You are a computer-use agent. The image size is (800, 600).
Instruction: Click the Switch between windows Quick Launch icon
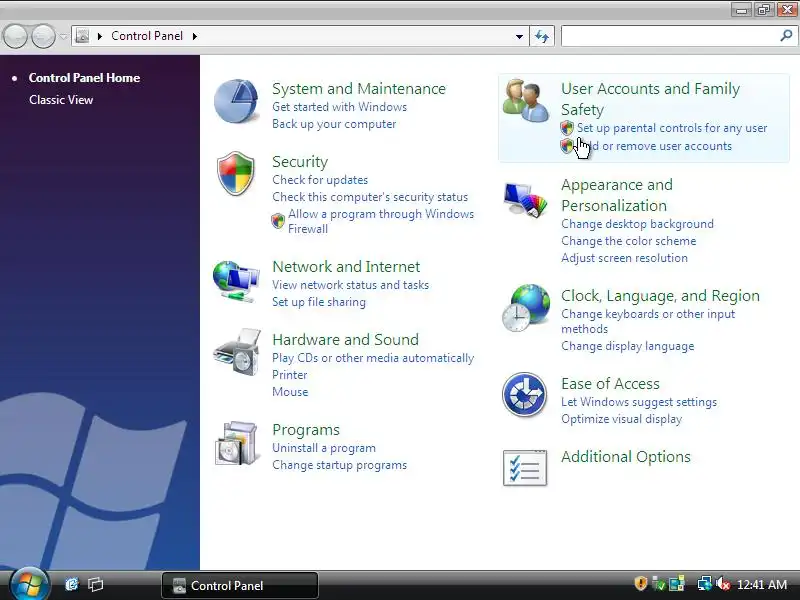click(x=95, y=584)
